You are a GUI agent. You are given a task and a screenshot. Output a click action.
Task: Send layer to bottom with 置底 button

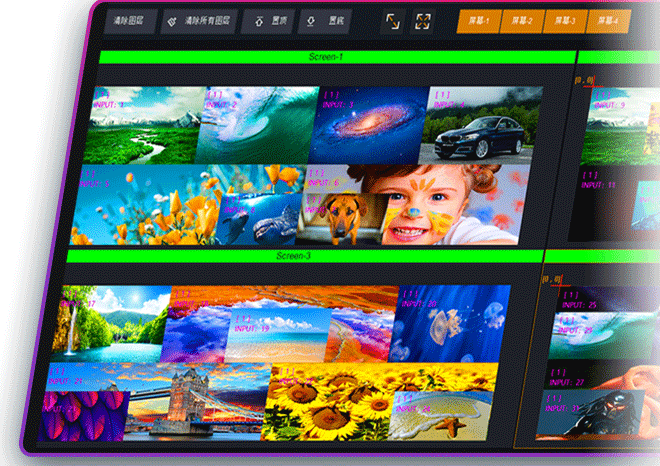(x=324, y=21)
